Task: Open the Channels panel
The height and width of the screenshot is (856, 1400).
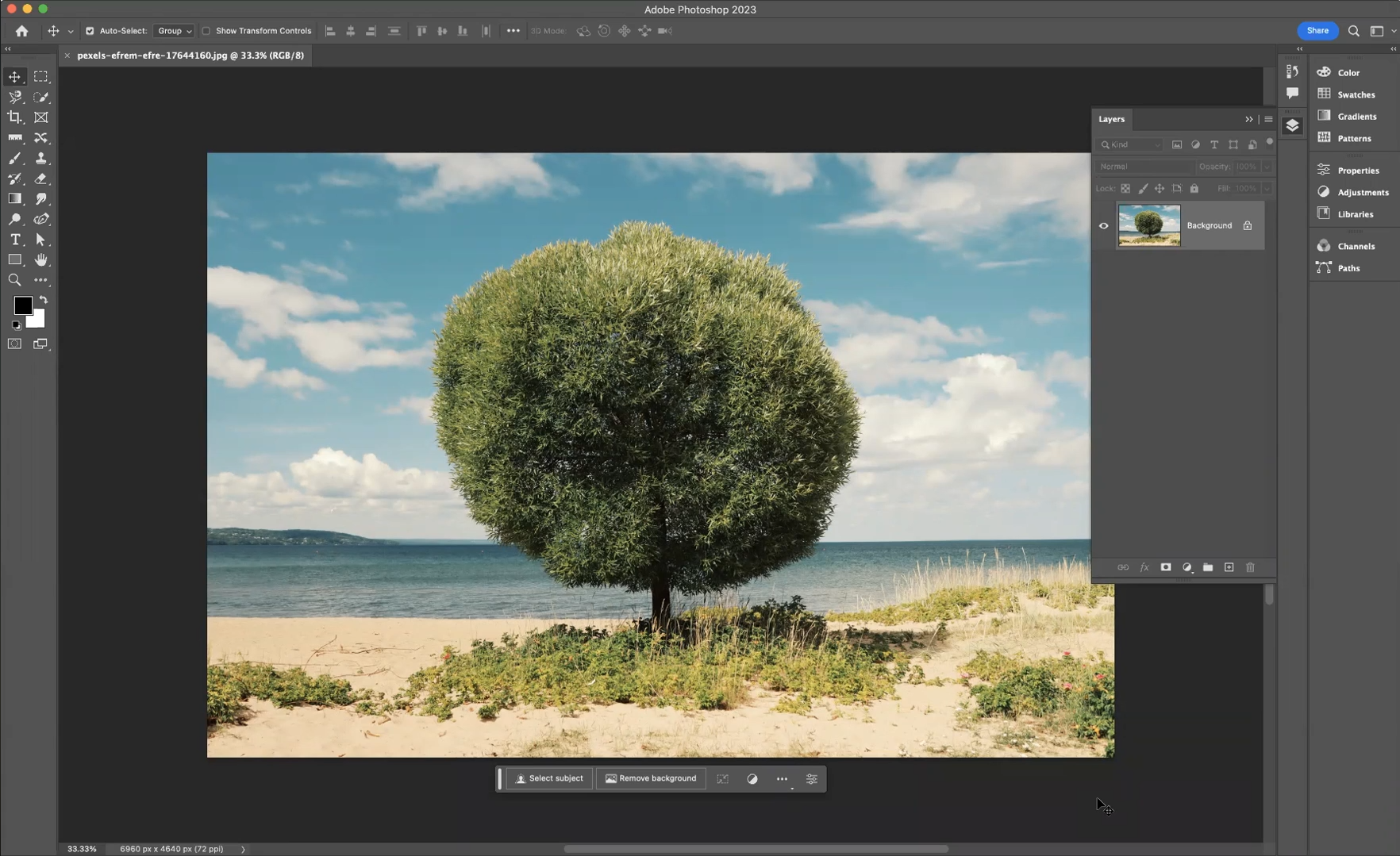Action: click(1356, 246)
